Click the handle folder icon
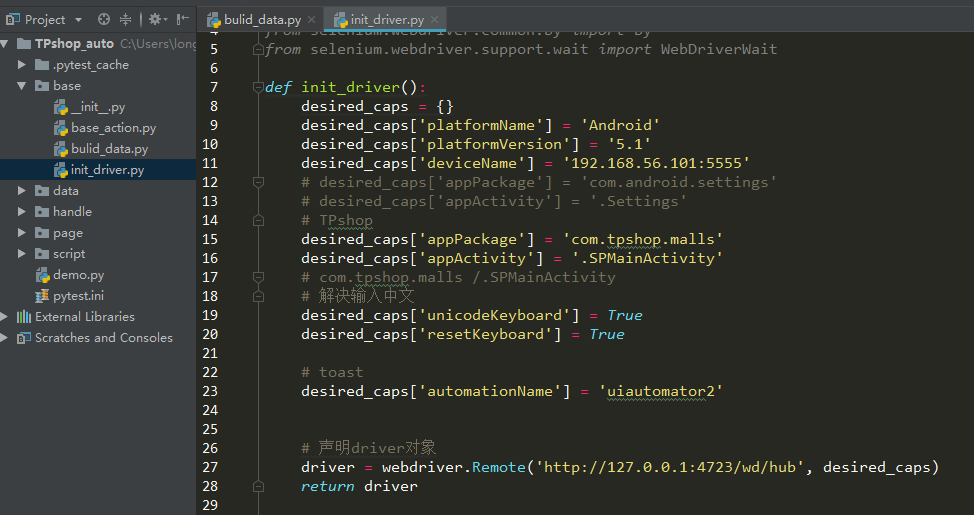The height and width of the screenshot is (515, 974). (42, 212)
